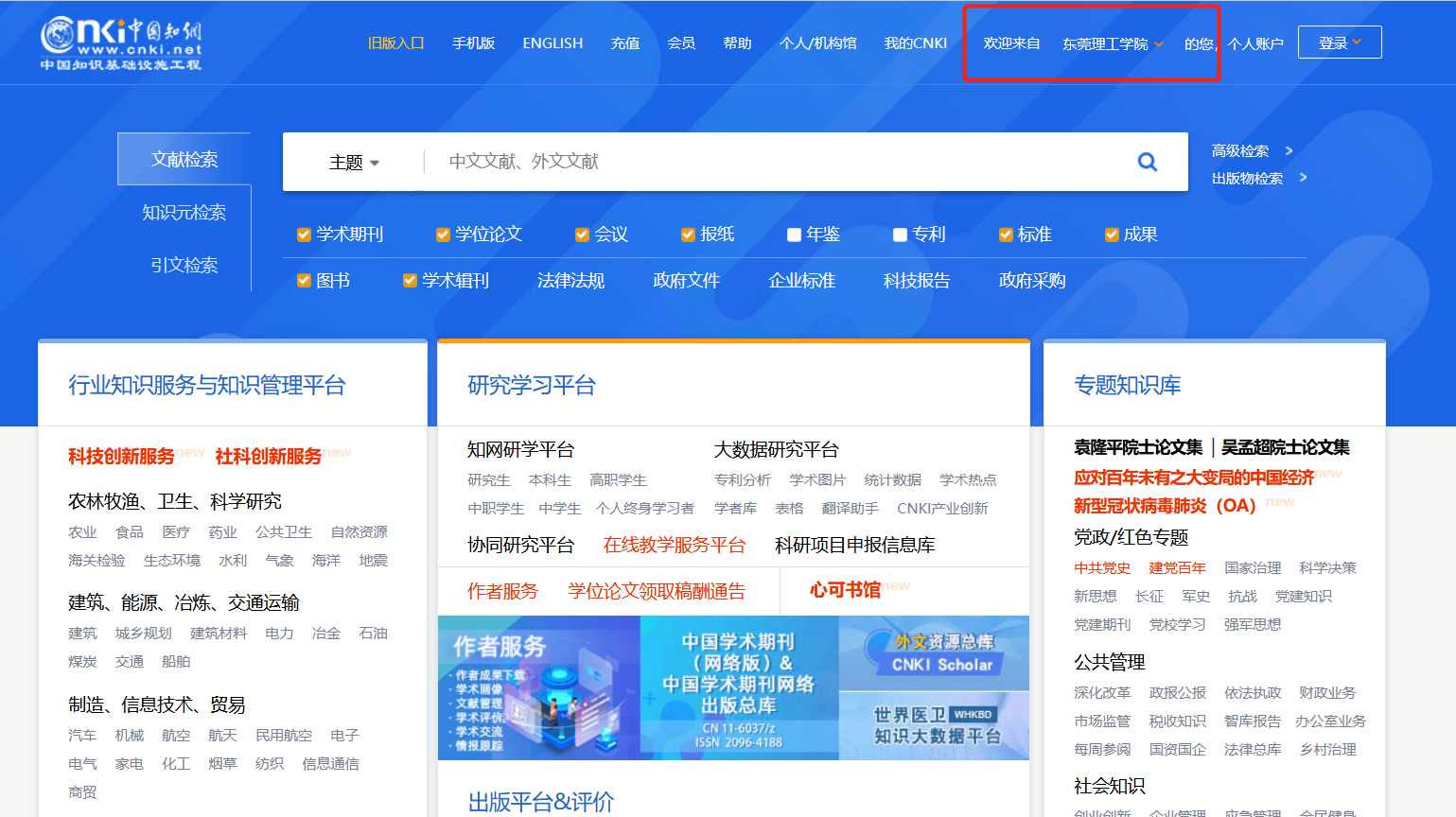Click the CNKI Scholar banner
Screen dimensions: 1456x817
[934, 653]
